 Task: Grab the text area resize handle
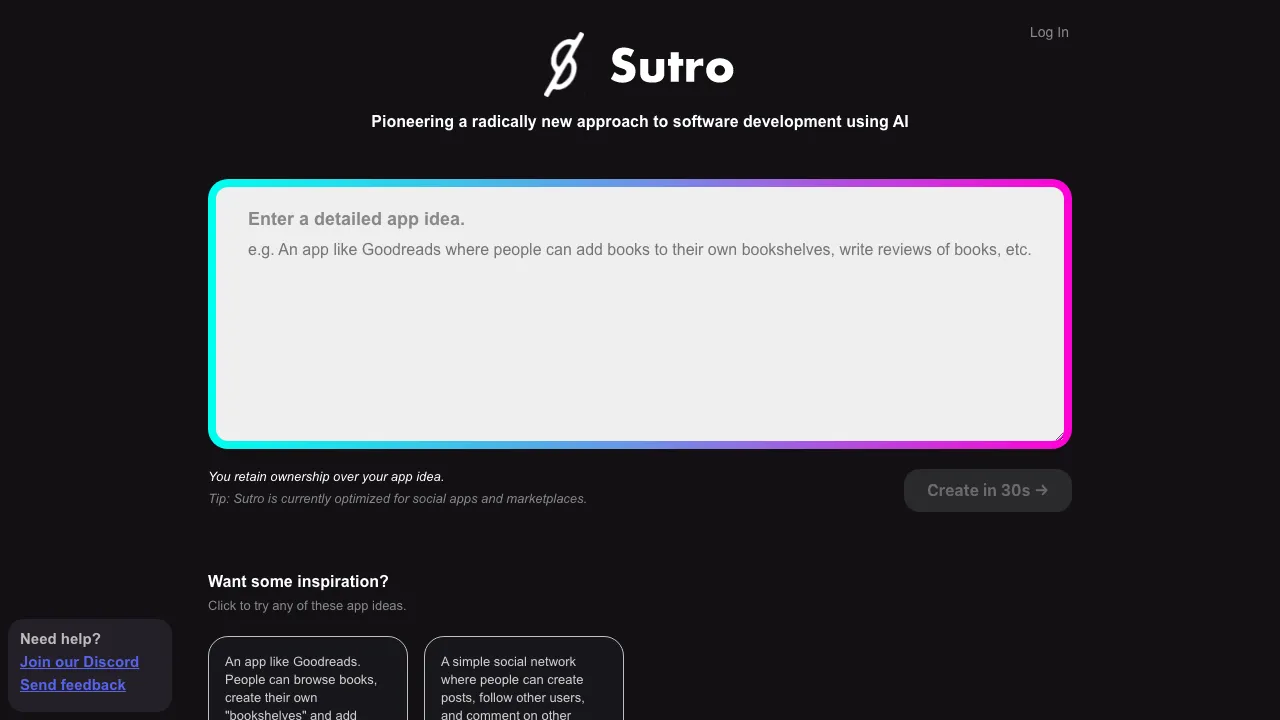[1058, 435]
